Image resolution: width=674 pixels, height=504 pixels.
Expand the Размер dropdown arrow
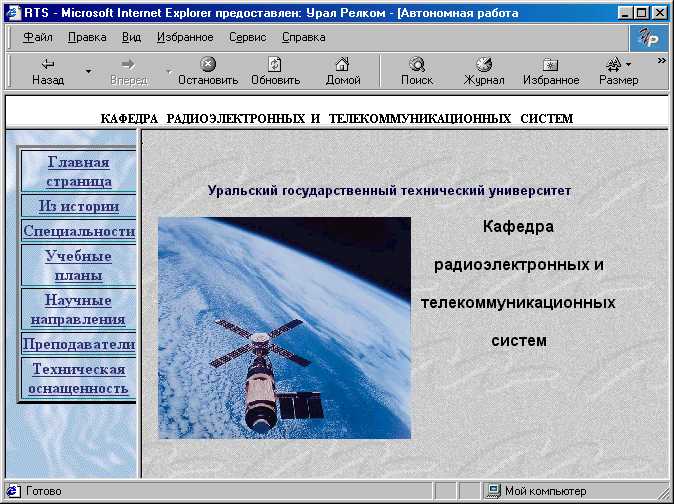click(629, 64)
